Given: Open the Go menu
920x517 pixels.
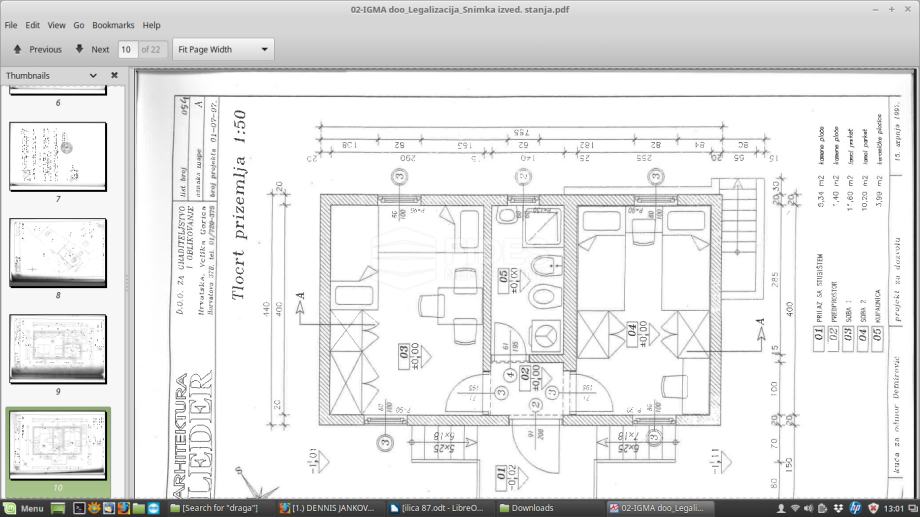Looking at the screenshot, I should click(79, 25).
